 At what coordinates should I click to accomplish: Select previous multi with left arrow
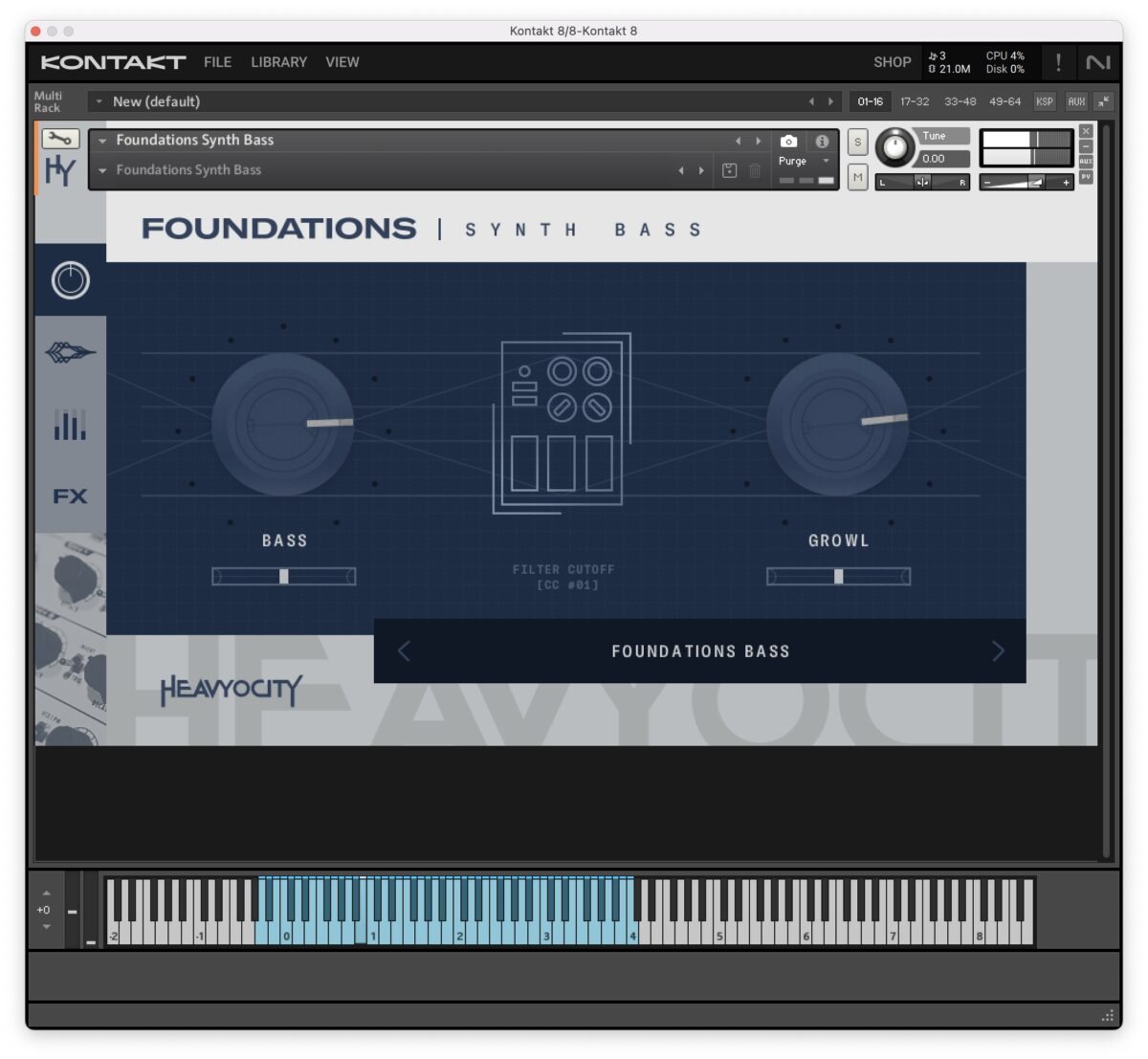(x=811, y=101)
